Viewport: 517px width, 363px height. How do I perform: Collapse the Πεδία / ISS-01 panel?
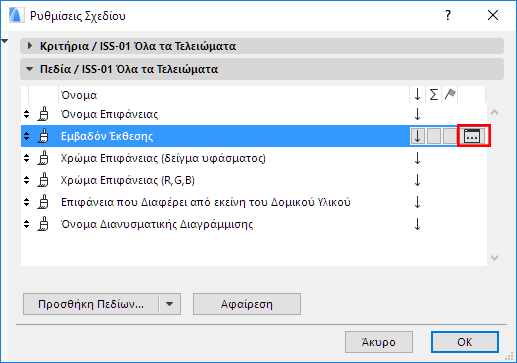point(29,69)
